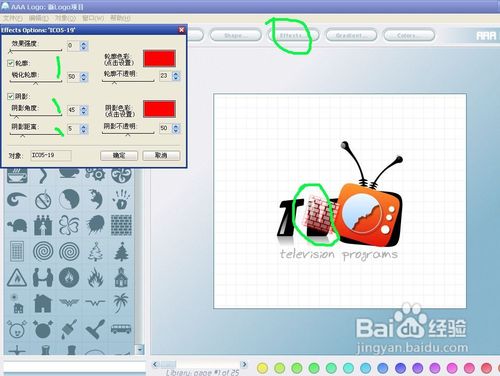
Task: Confirm with the 确定 button
Action: [x=119, y=155]
